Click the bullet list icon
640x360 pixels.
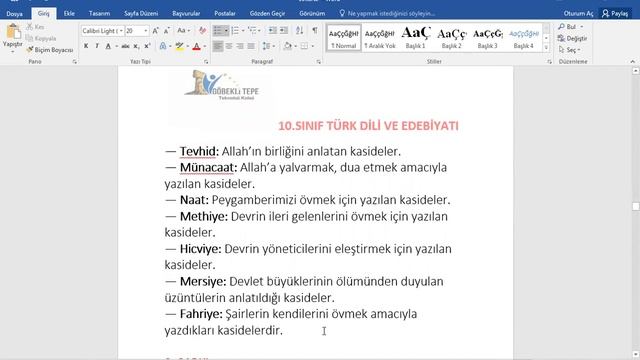[218, 31]
